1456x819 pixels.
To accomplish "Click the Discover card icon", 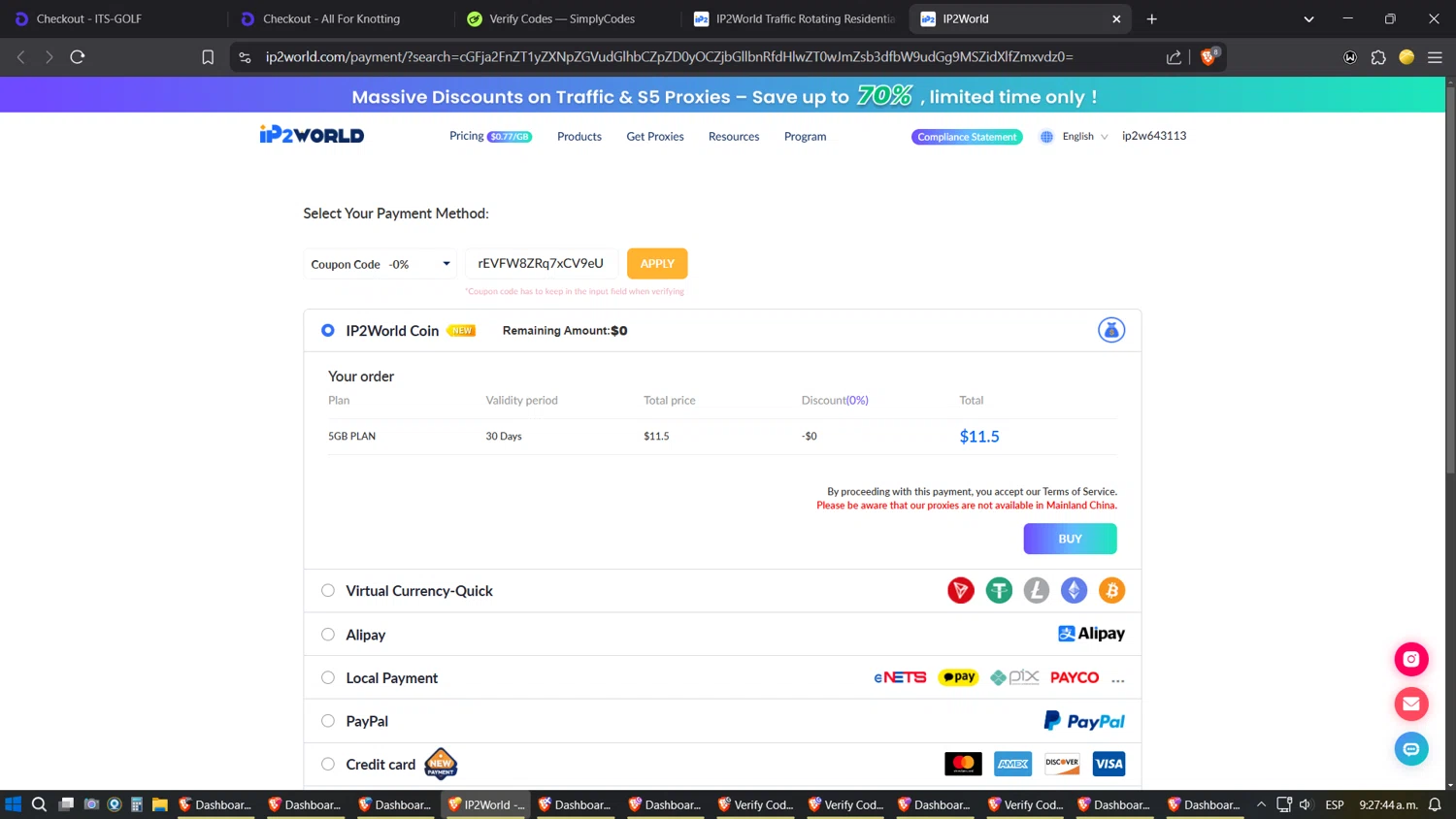I will [x=1062, y=764].
